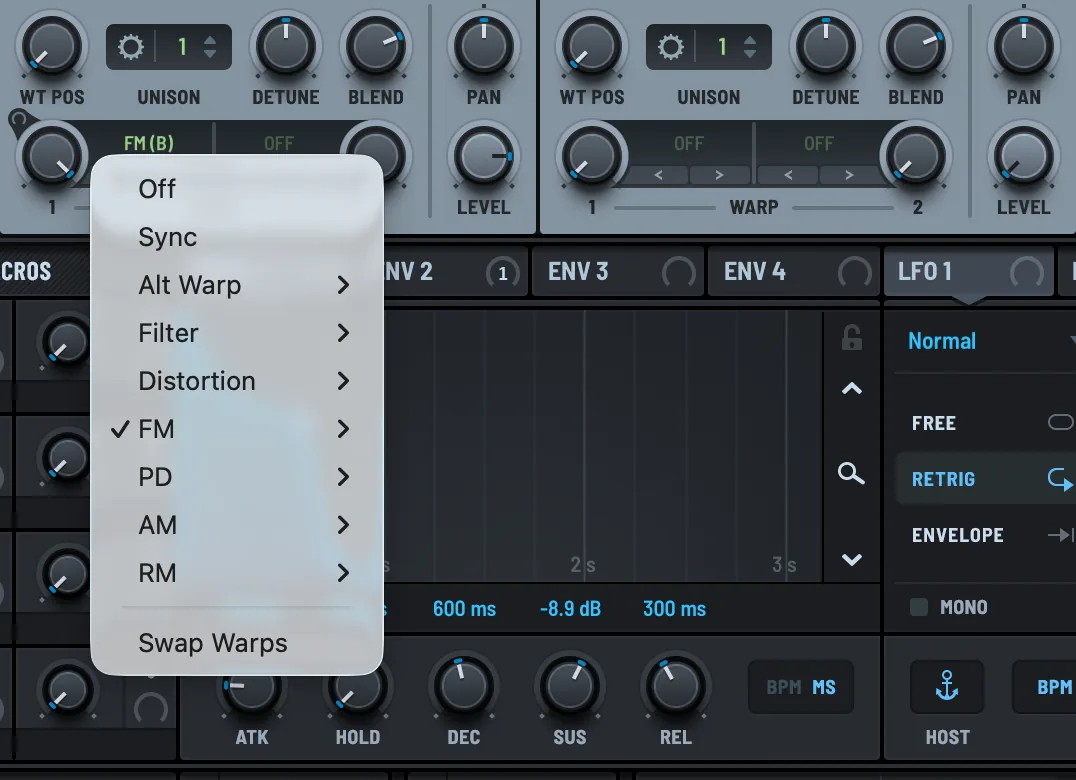Open oscillator A unison settings gear

coord(131,47)
